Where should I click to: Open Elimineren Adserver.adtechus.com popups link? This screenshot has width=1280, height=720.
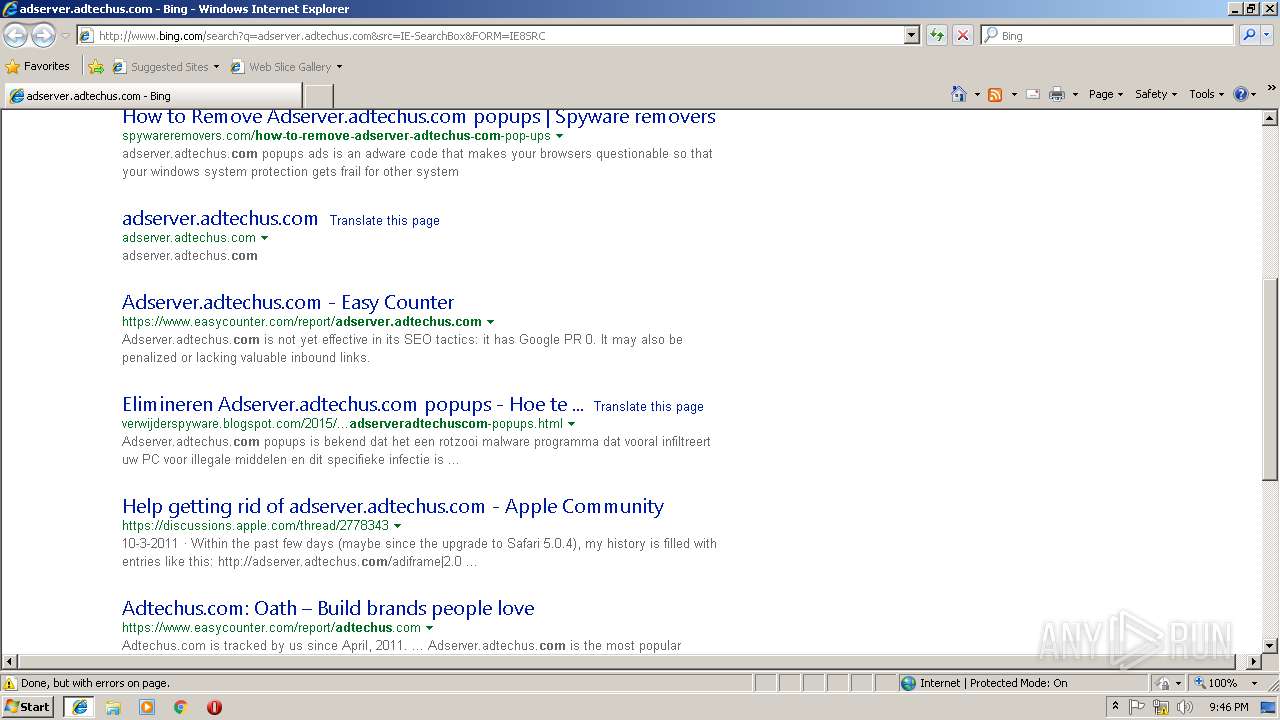353,404
